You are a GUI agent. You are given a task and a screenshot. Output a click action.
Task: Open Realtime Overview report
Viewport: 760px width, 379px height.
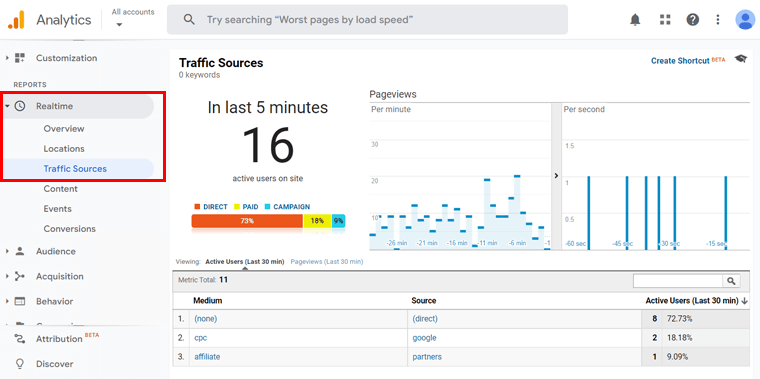[64, 129]
